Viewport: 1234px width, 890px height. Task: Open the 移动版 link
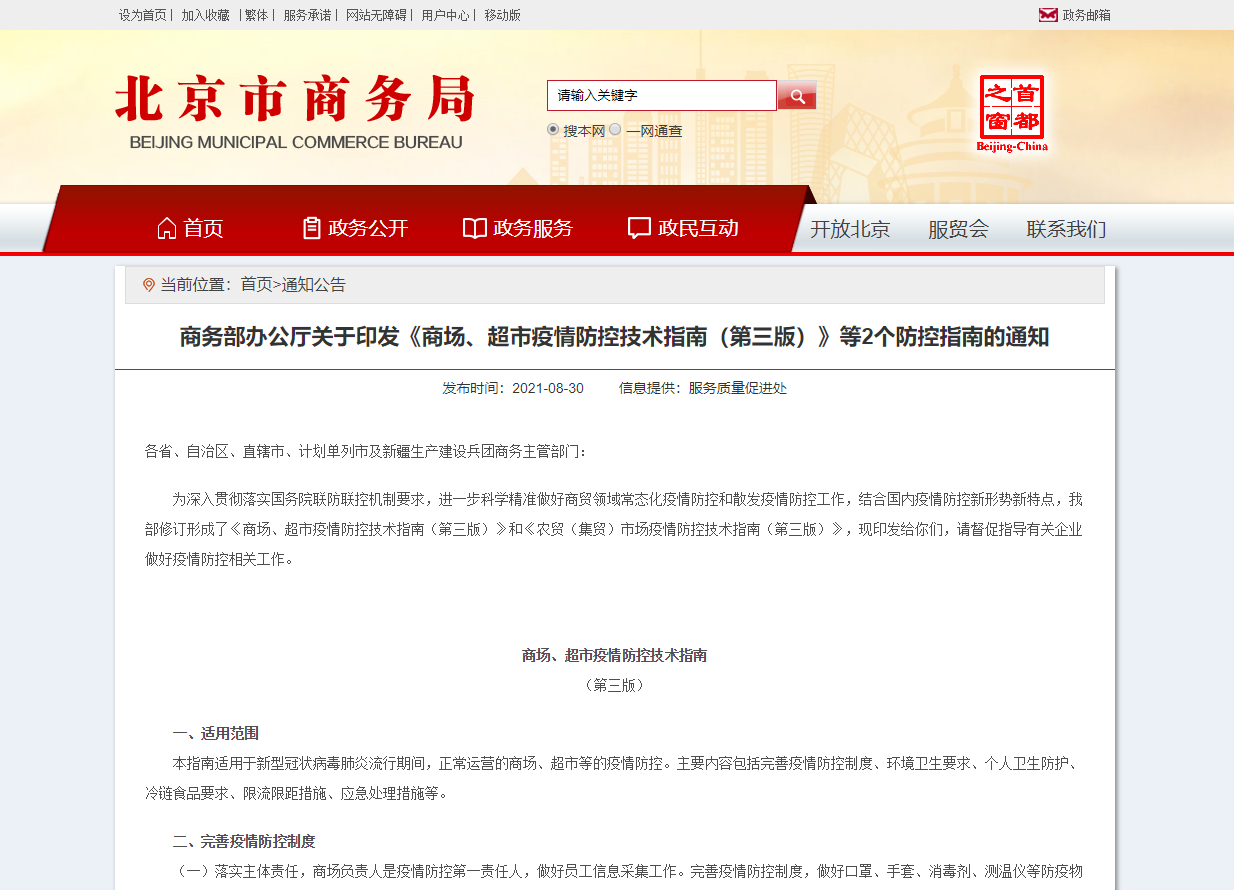[x=502, y=15]
